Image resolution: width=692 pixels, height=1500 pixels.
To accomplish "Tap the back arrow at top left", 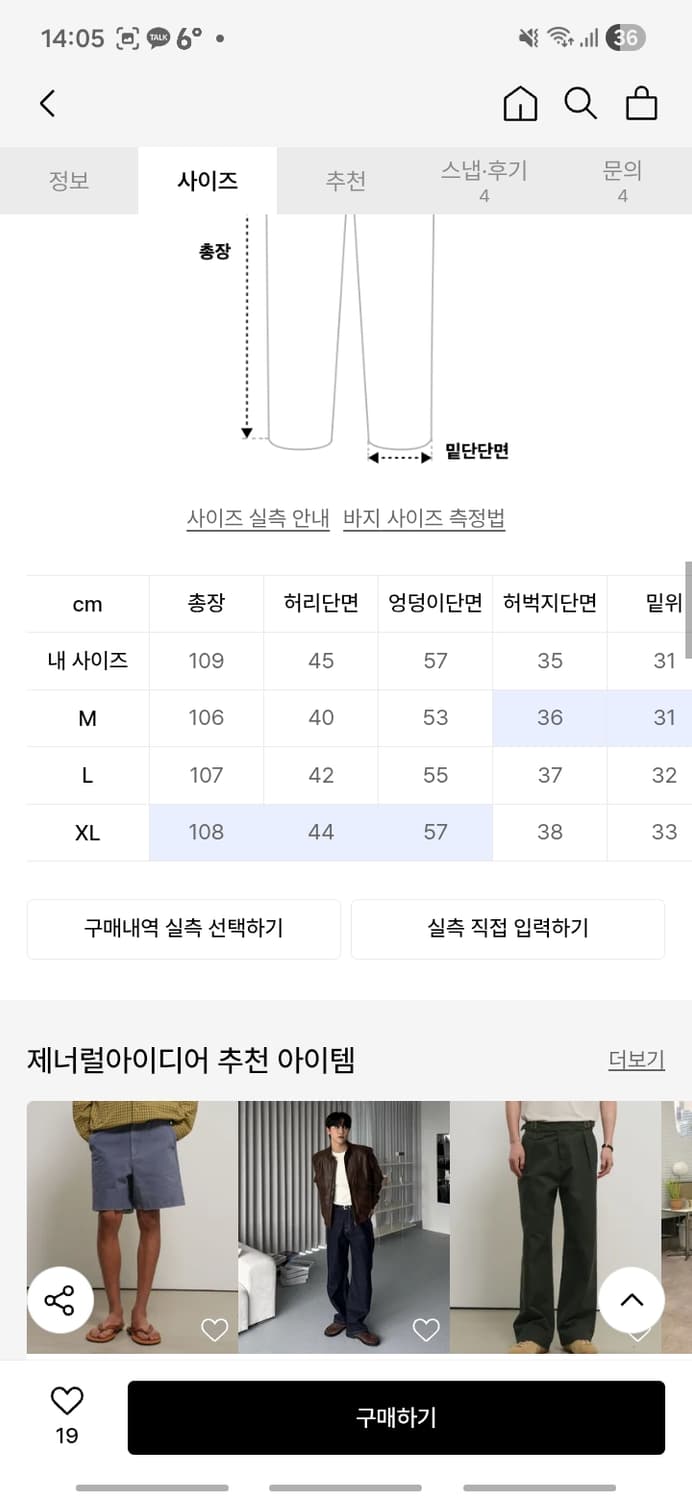I will tap(47, 103).
